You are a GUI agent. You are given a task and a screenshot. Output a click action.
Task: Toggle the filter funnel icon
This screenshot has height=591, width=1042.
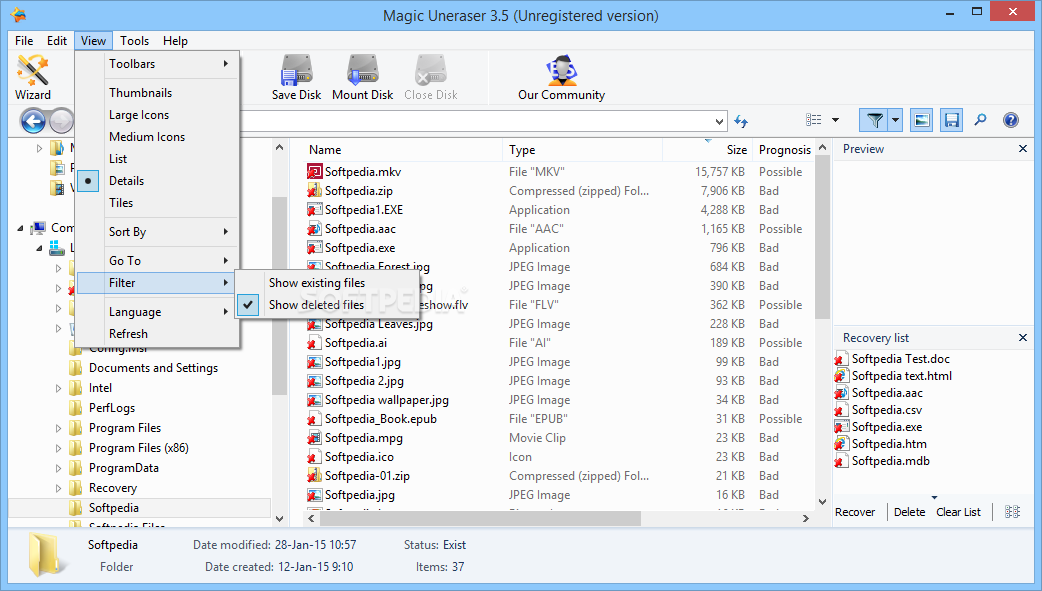point(875,120)
